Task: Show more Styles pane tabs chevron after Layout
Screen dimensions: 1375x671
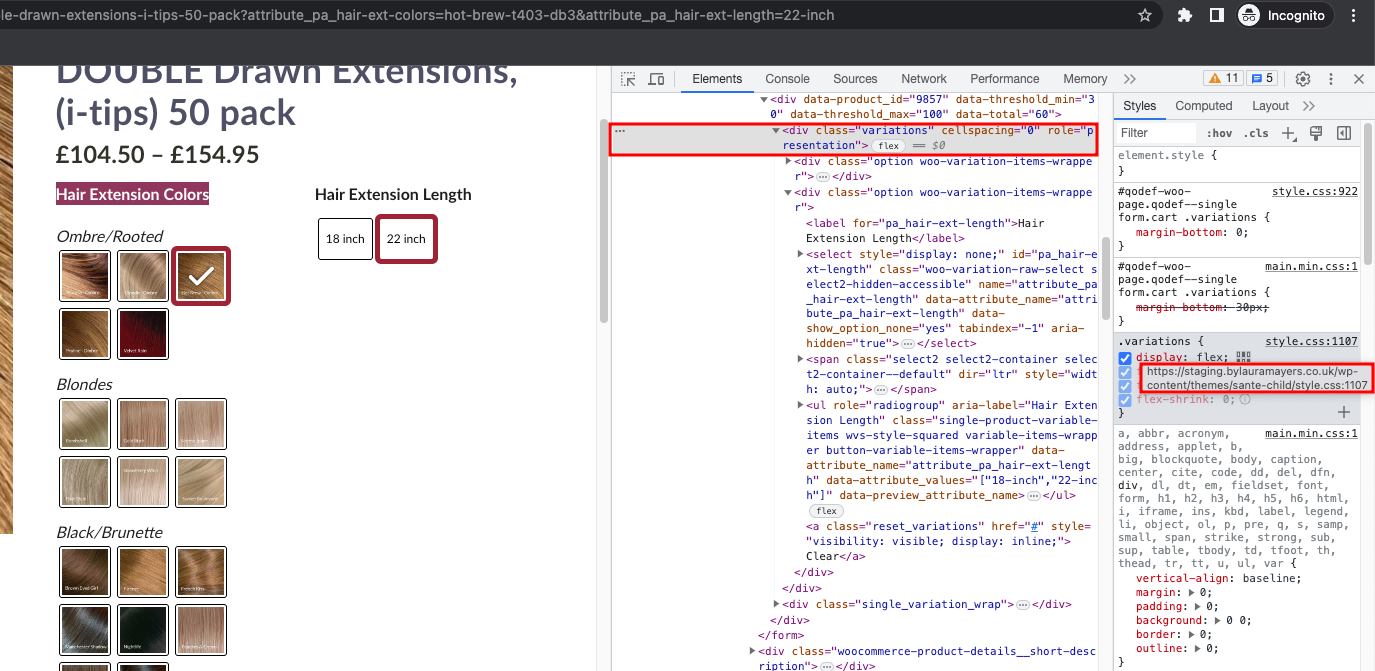Action: (x=1309, y=106)
